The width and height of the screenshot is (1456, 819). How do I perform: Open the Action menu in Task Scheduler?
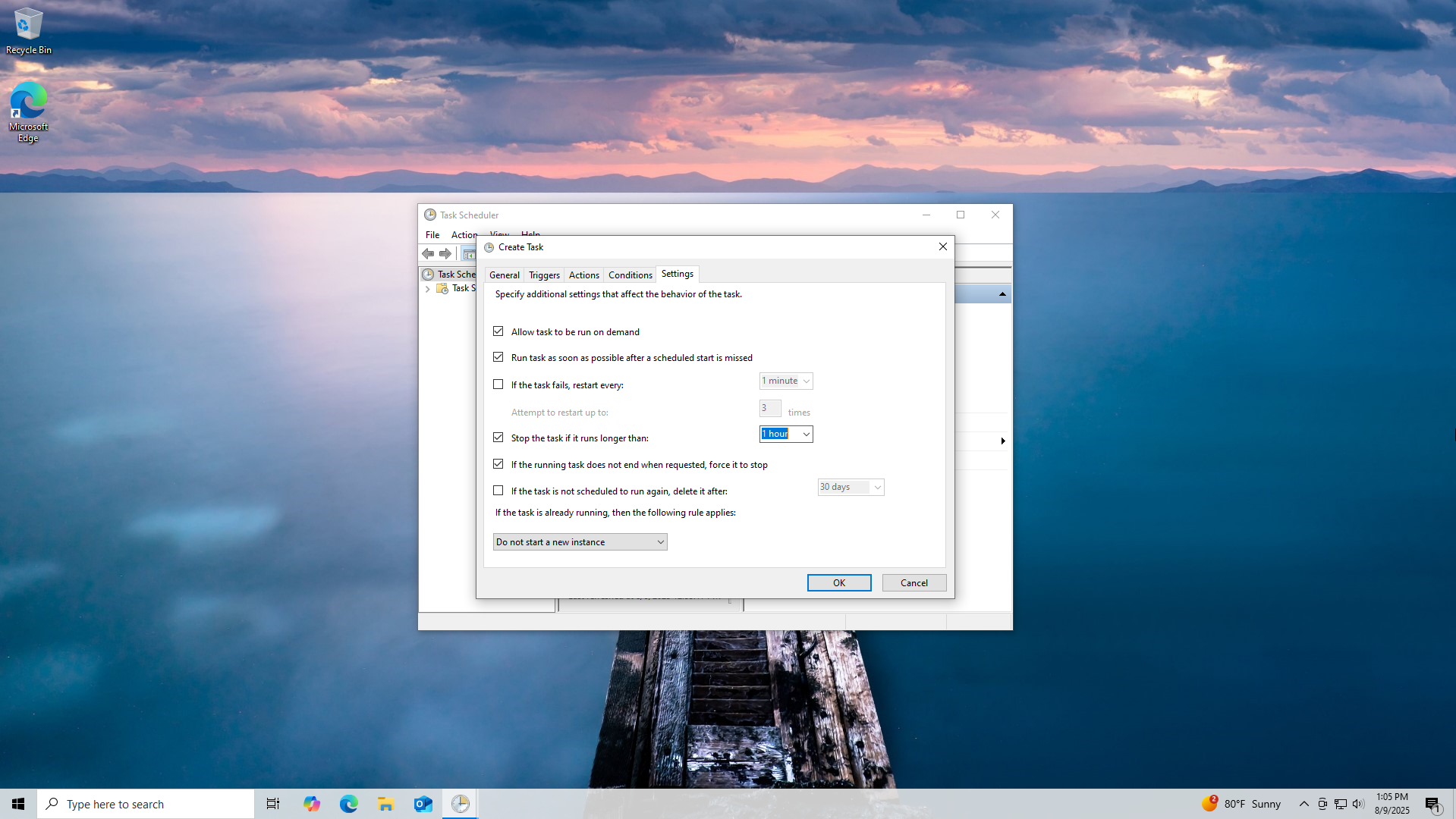[464, 234]
